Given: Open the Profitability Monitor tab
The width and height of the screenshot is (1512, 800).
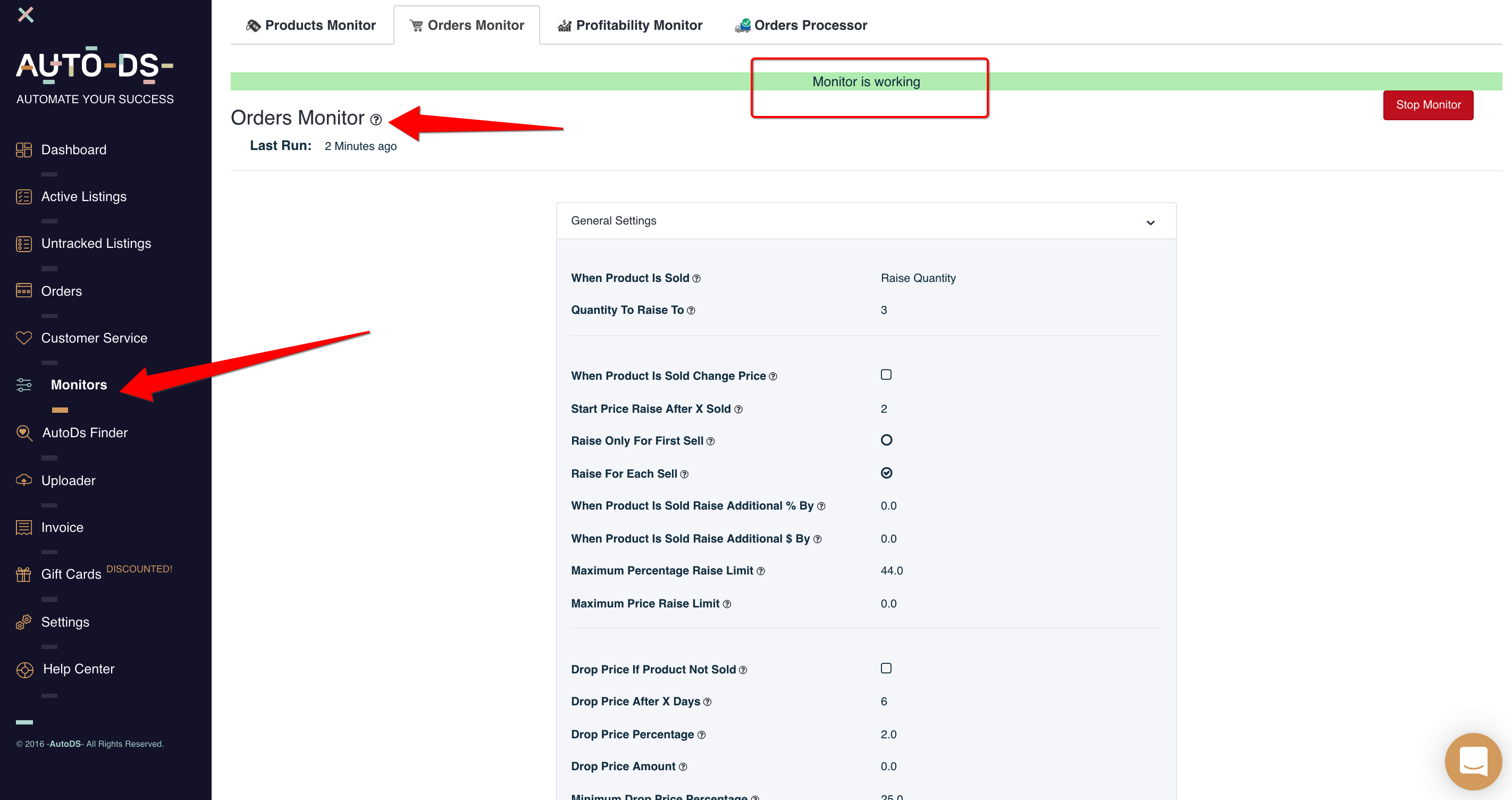Looking at the screenshot, I should point(630,25).
